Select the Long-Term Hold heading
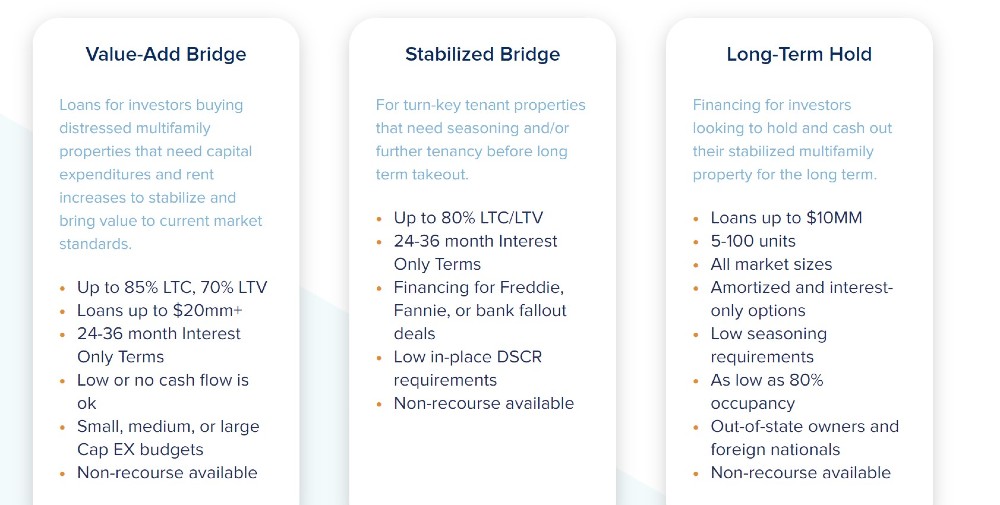1000x505 pixels. [799, 54]
